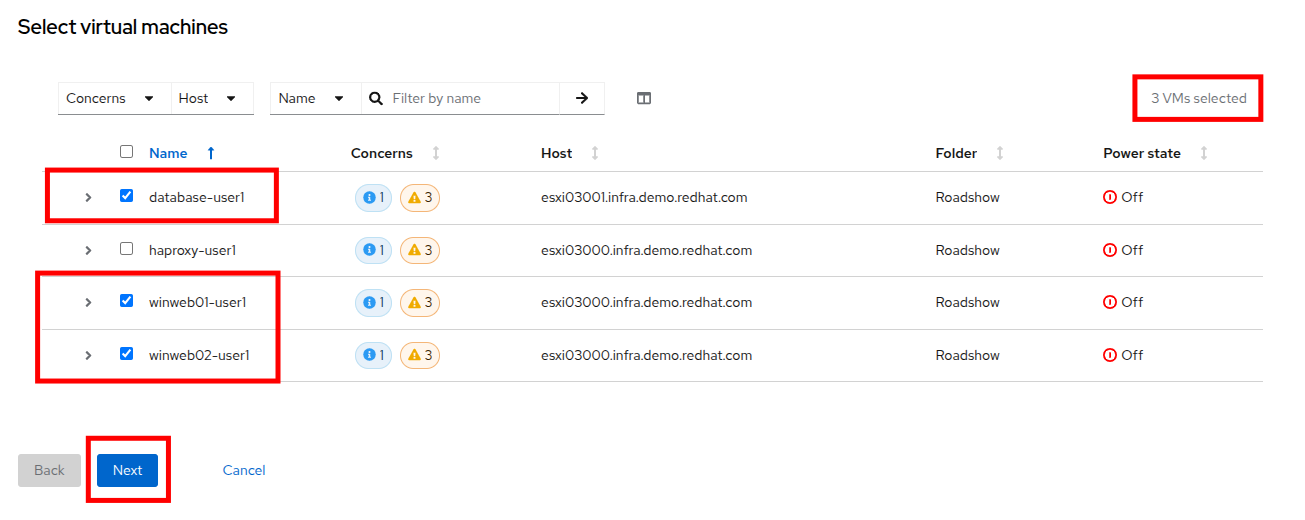Sort table by Folder column header
Image resolution: width=1305 pixels, height=520 pixels.
[956, 153]
